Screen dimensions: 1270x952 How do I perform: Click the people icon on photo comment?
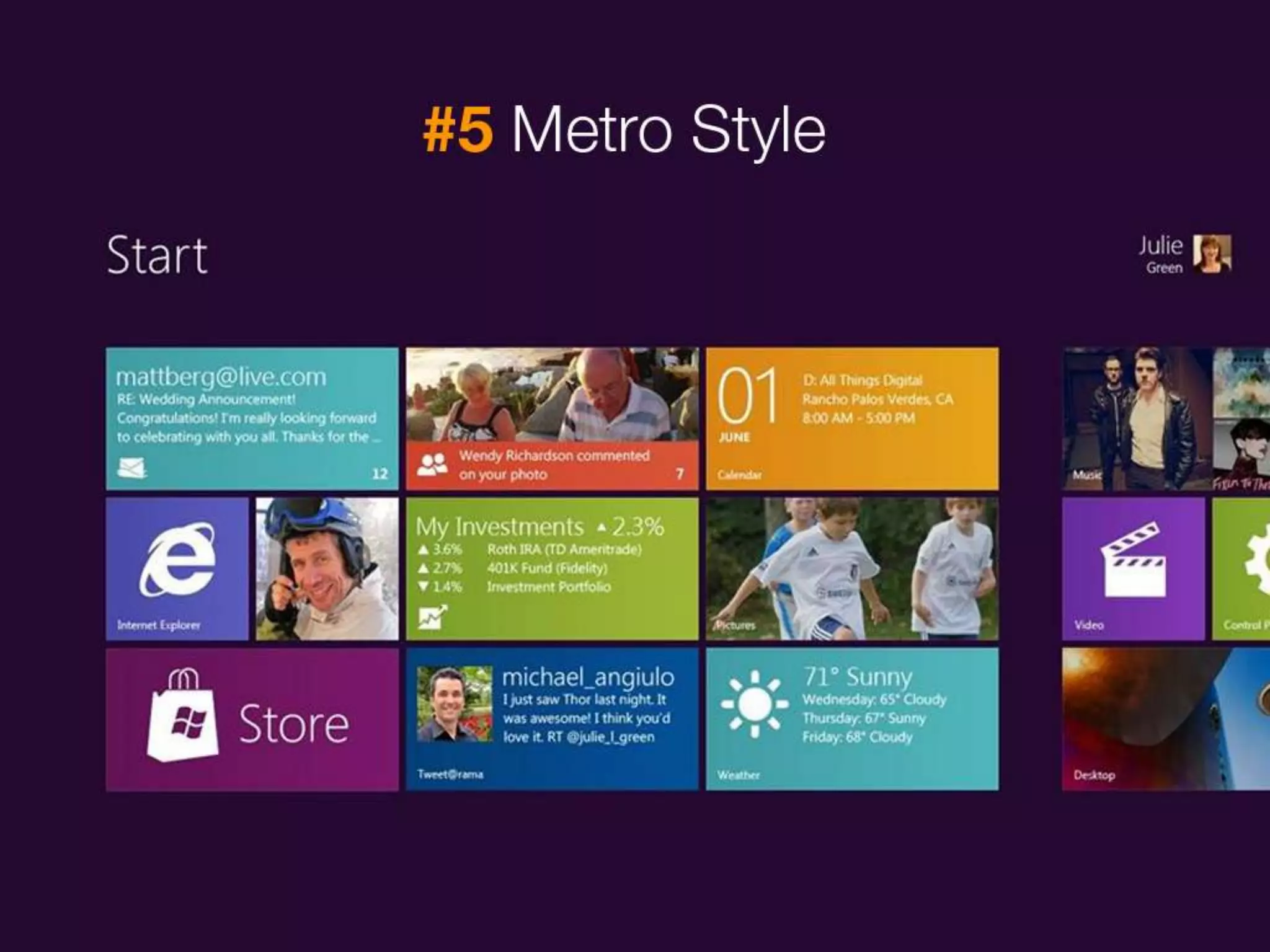point(432,464)
